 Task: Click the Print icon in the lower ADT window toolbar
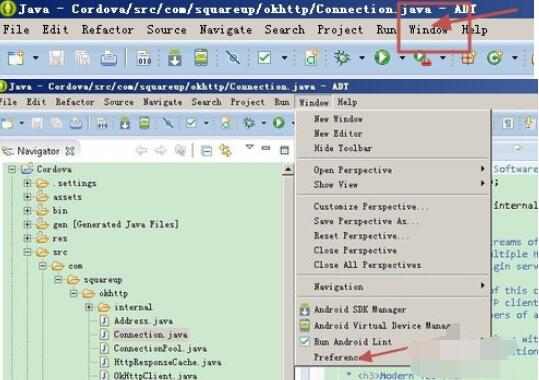click(76, 123)
